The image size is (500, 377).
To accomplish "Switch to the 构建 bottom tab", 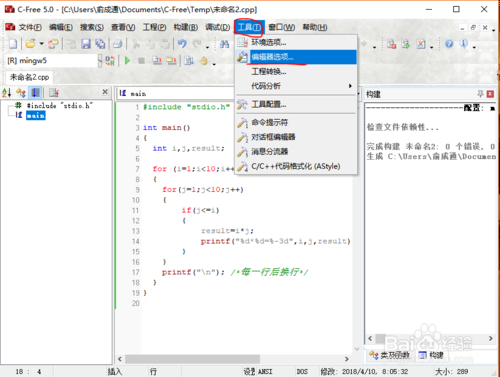I will point(431,355).
